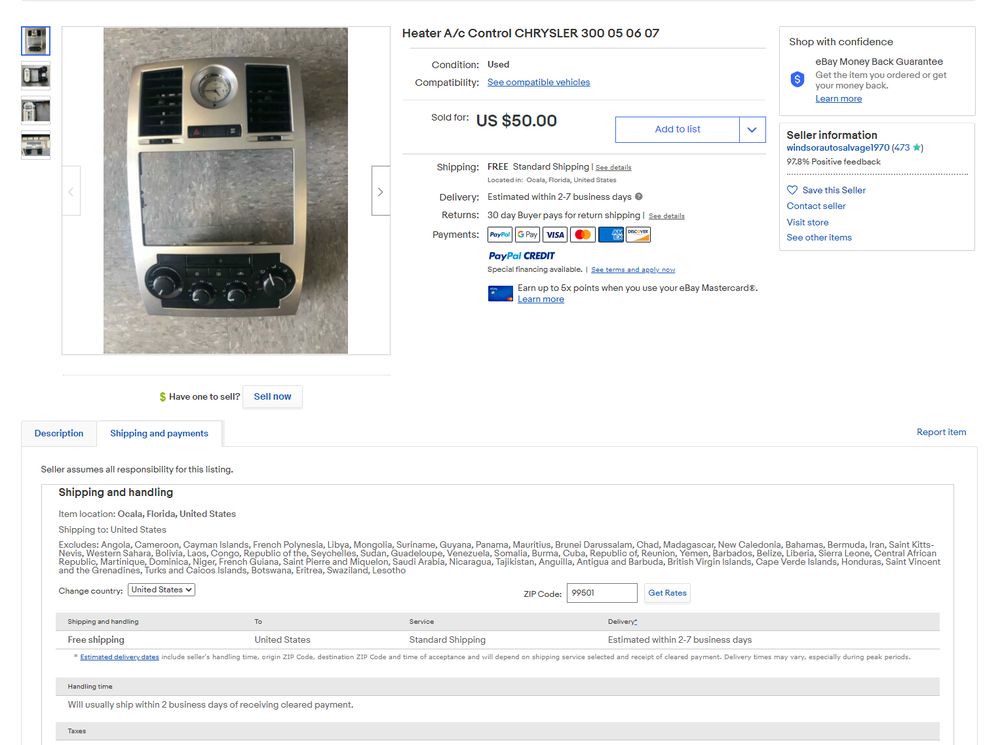Screen dimensions: 1000x745
Task: Click the Get Rates button
Action: [x=667, y=593]
